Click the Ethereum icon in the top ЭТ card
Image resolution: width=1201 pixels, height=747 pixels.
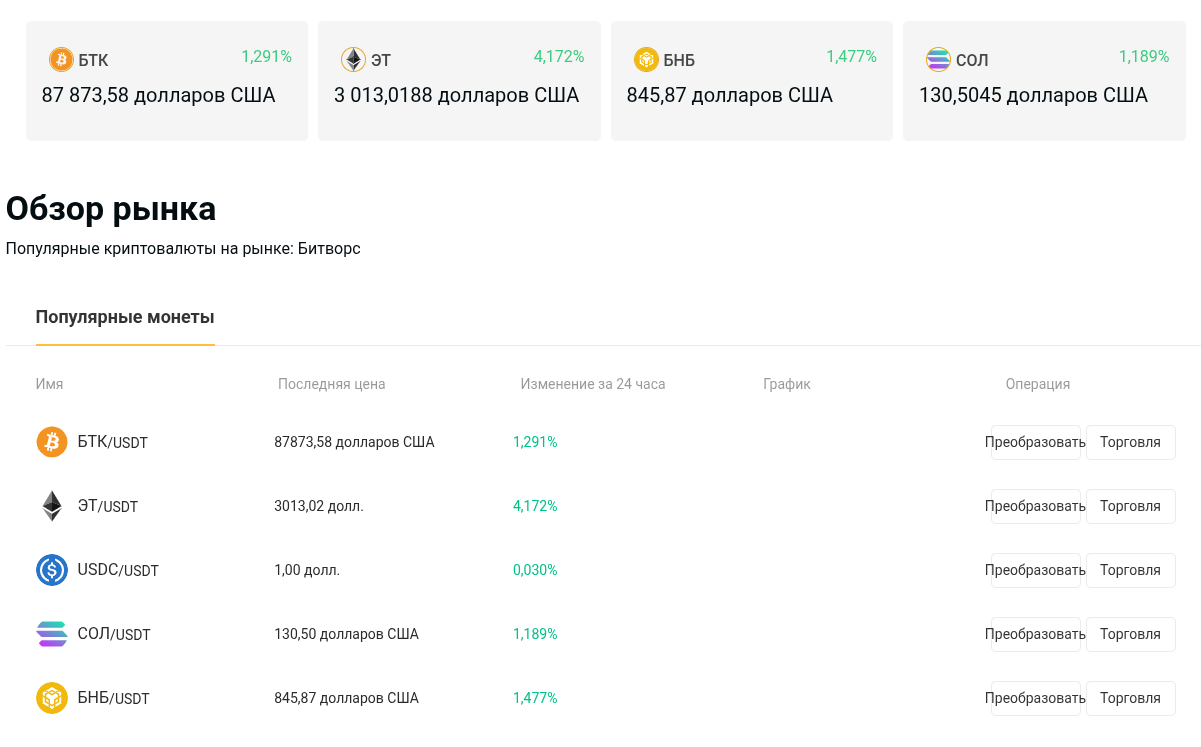coord(353,60)
